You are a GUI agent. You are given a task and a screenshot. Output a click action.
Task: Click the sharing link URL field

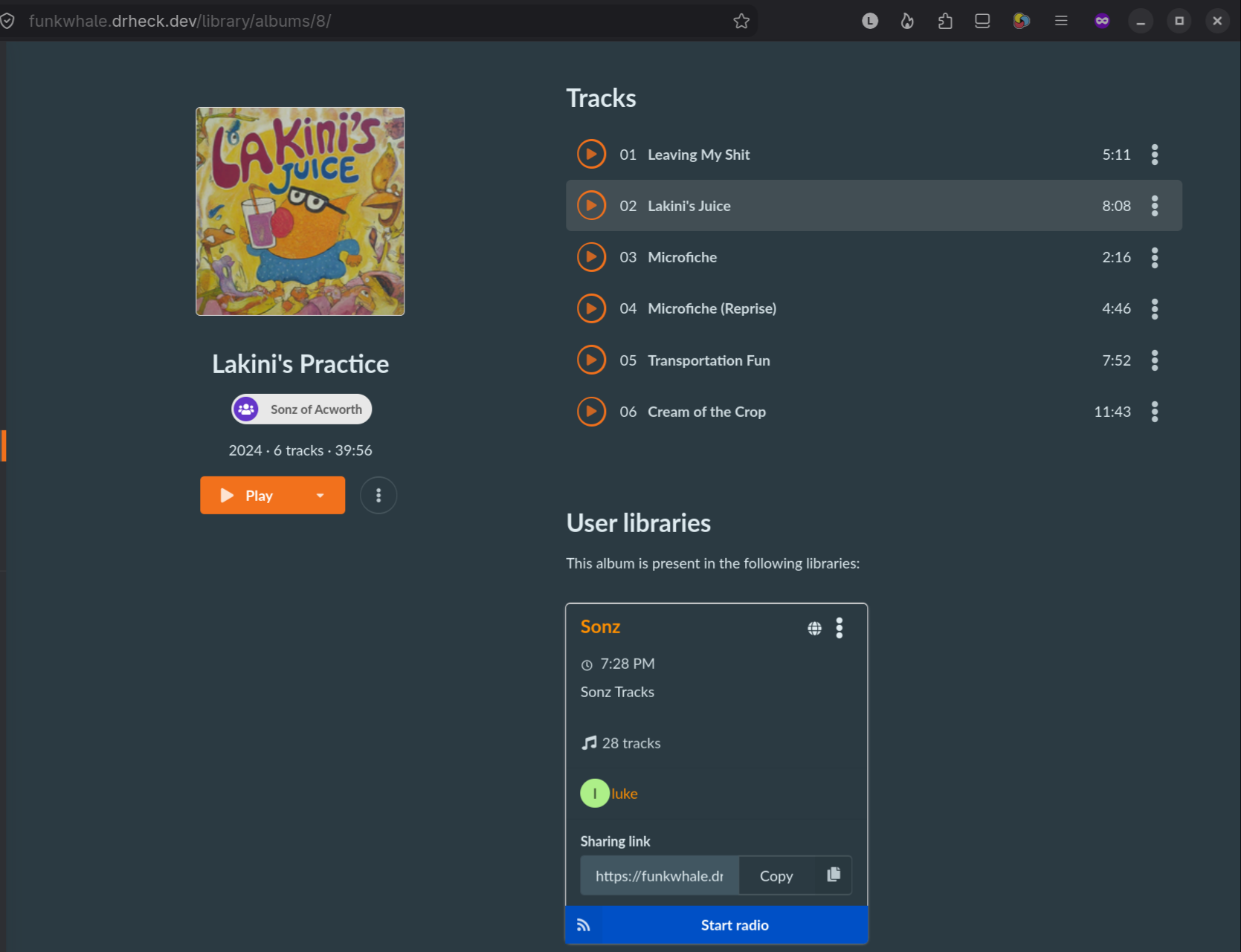click(660, 875)
